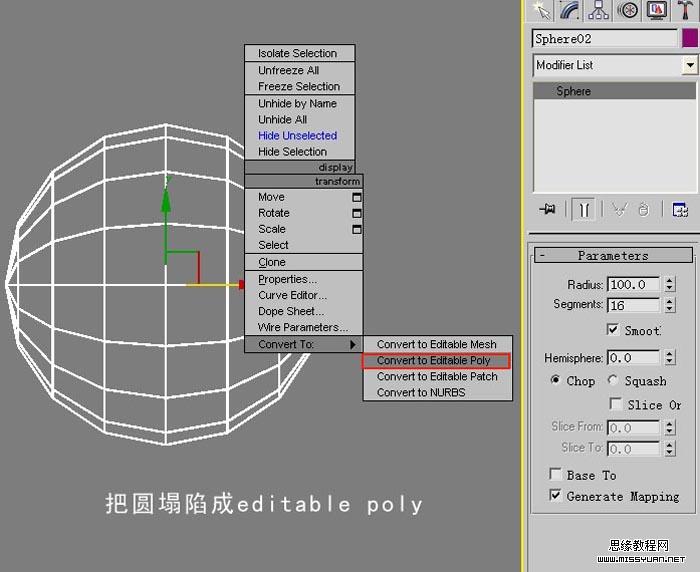Click the Make Unique icon
700x572 pixels.
620,209
